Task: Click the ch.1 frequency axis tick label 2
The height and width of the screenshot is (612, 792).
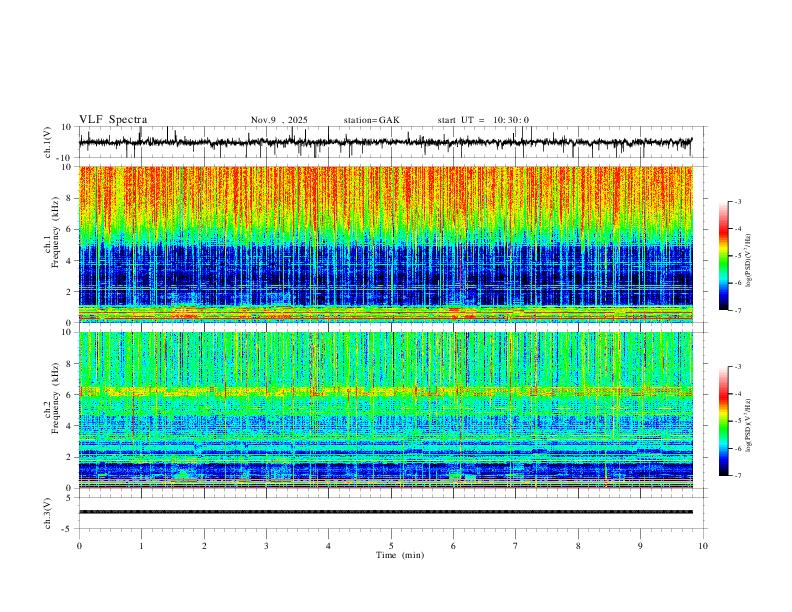Action: 70,292
